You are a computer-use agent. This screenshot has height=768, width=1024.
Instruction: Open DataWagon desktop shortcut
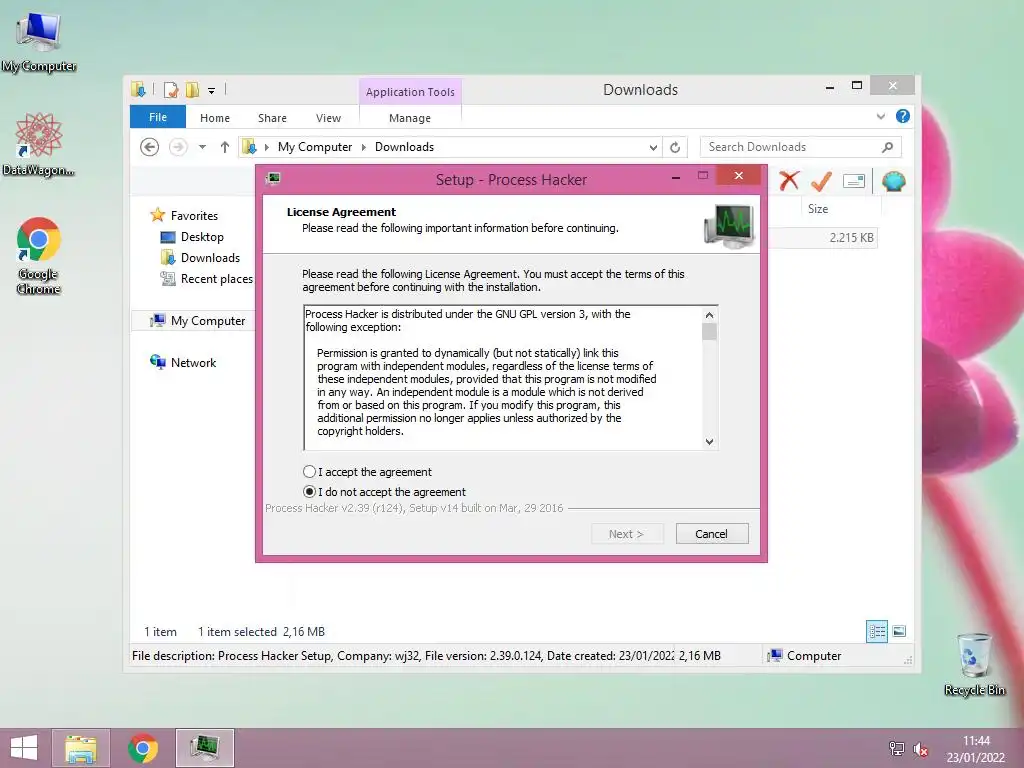(x=39, y=144)
